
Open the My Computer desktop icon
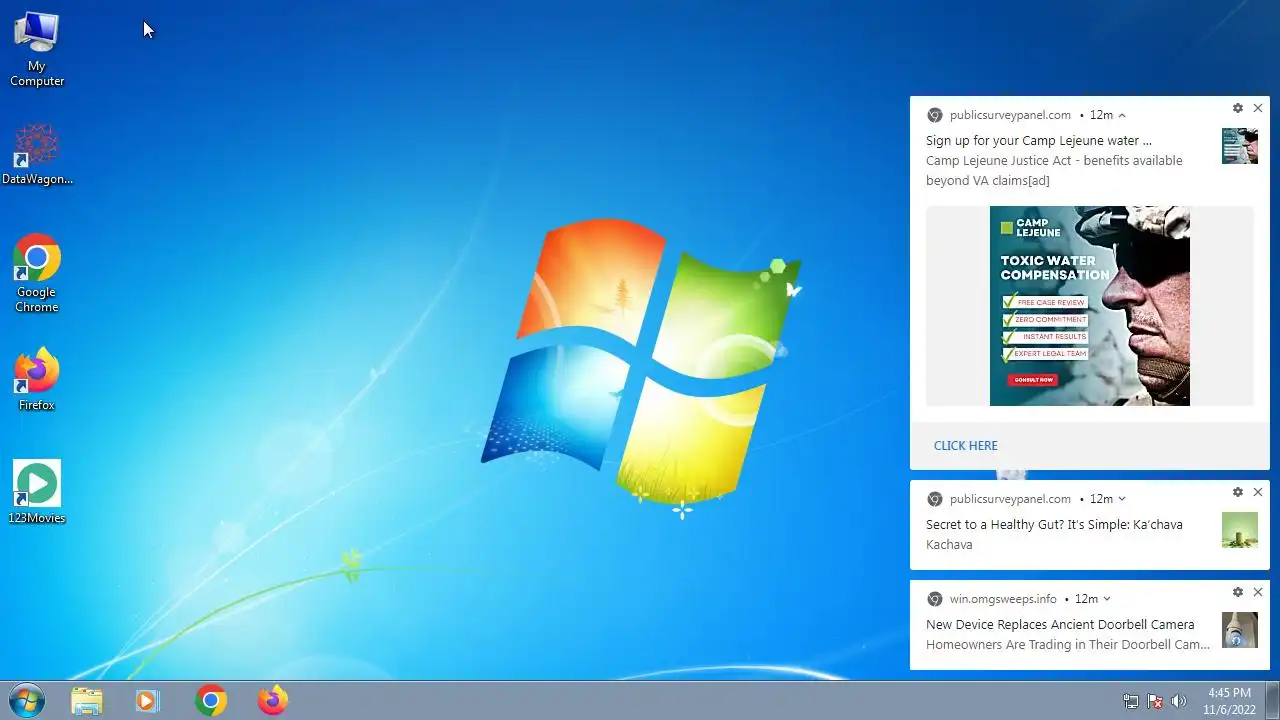coord(37,48)
